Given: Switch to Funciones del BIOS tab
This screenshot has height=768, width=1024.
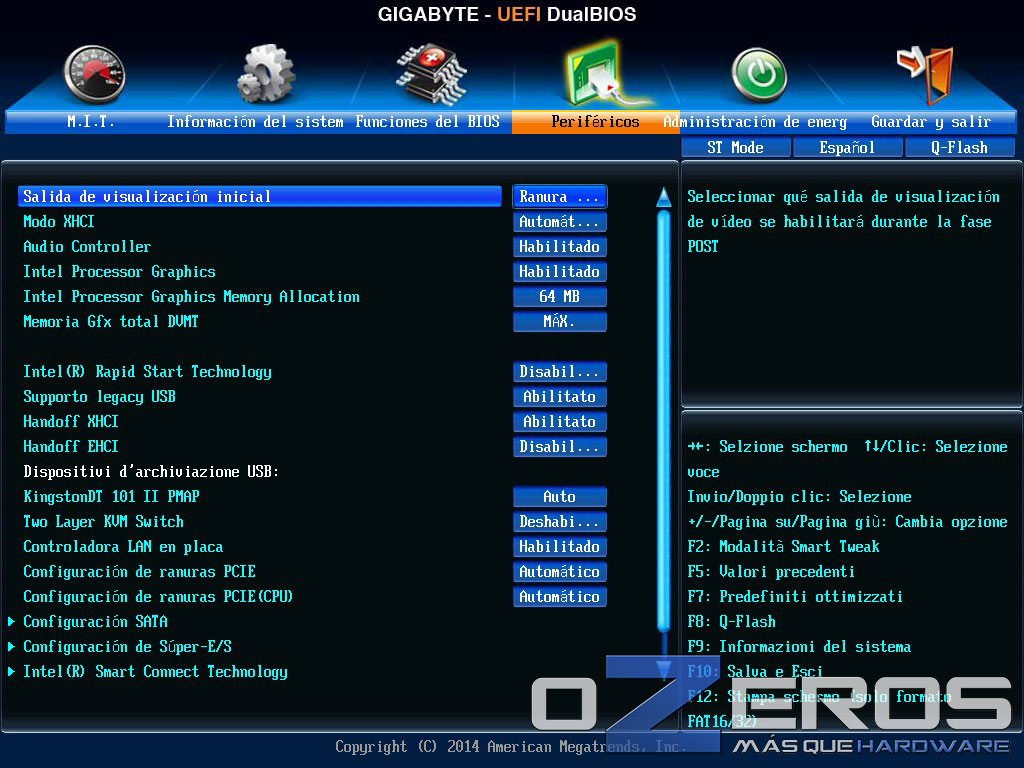Looking at the screenshot, I should click(x=428, y=121).
